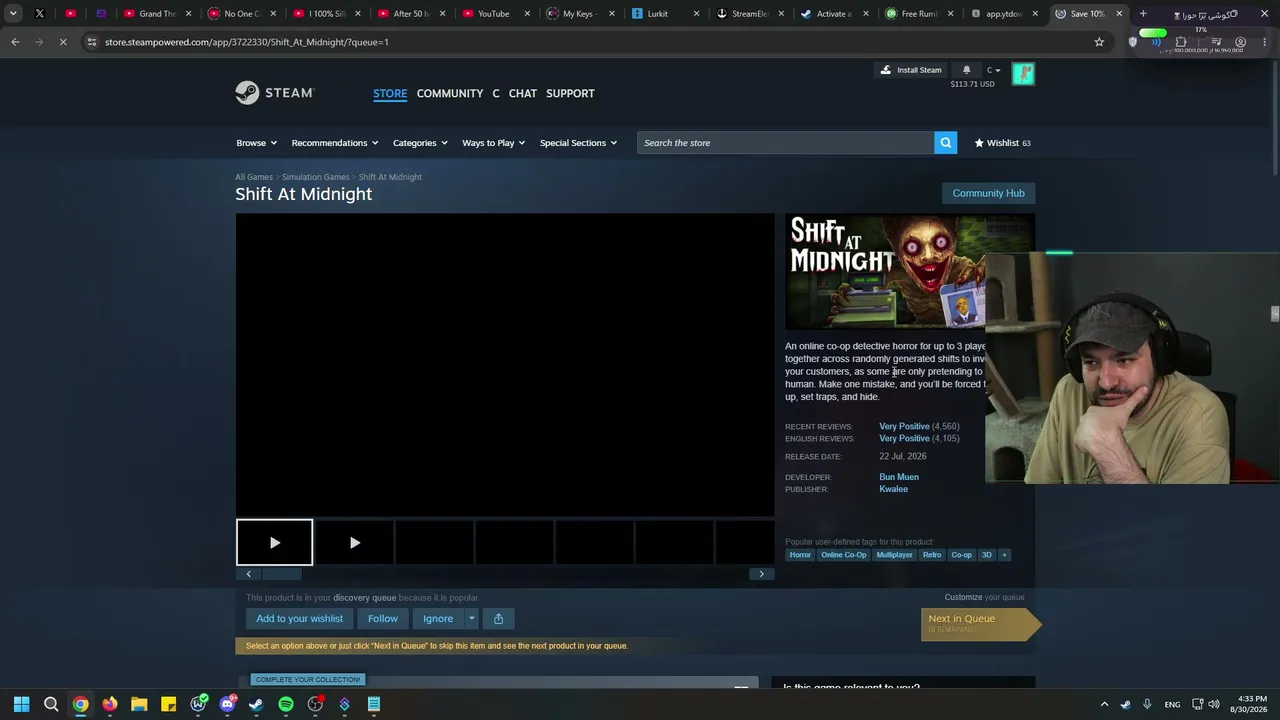Switch to the Grand The browser tab

coord(157,14)
